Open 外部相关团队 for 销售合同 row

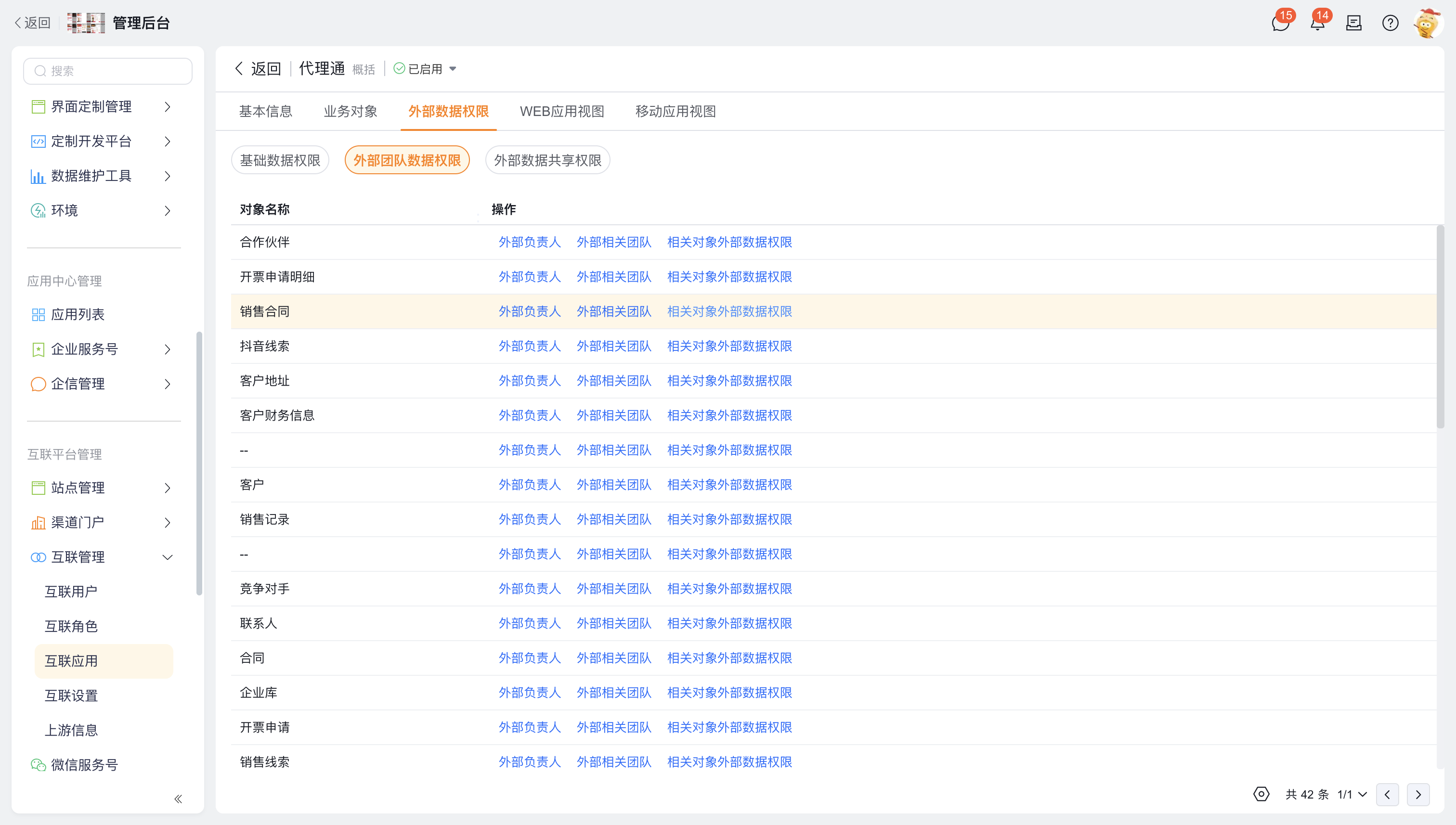pos(614,311)
